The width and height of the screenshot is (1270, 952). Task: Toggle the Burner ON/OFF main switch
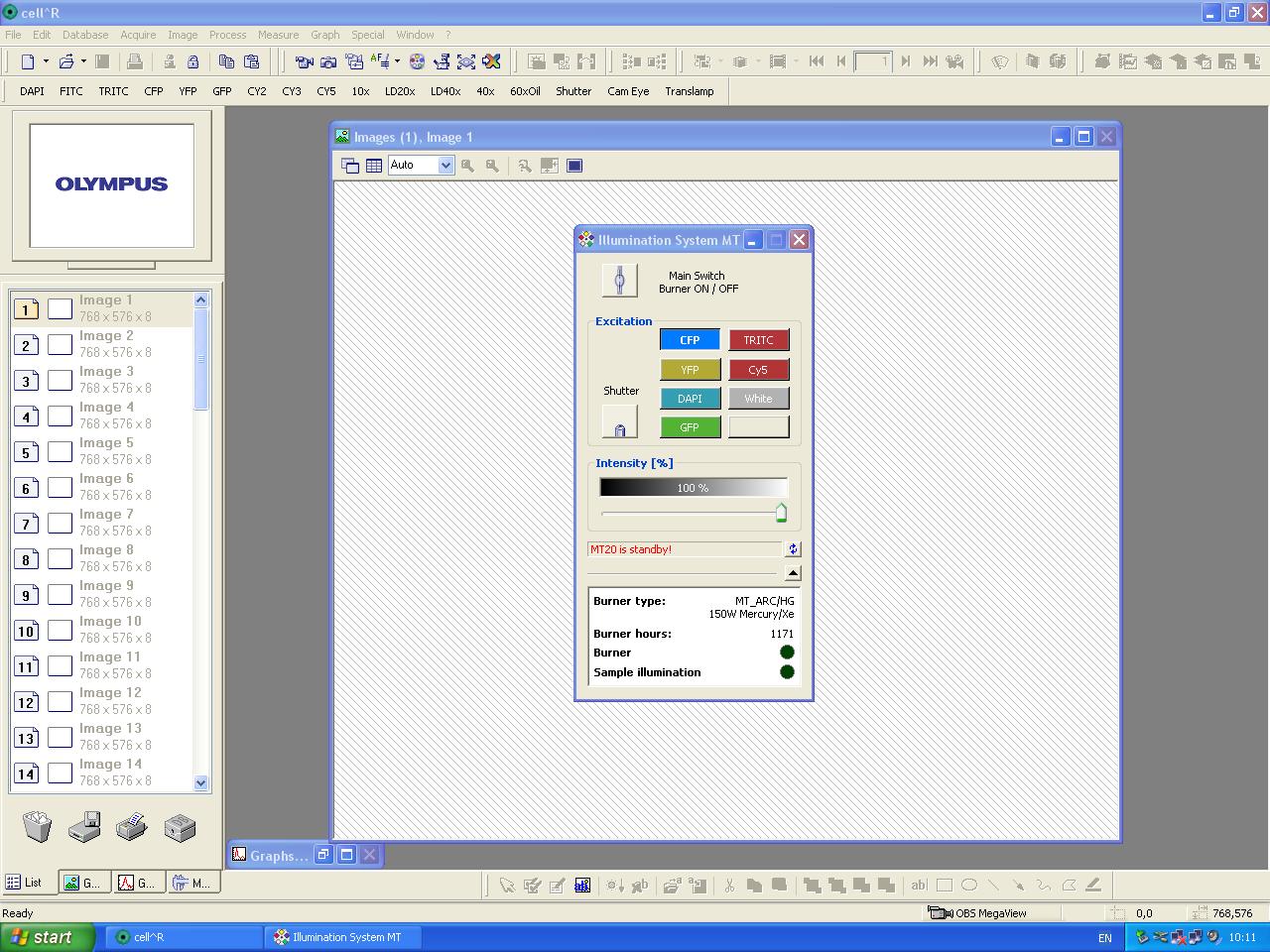pos(619,281)
